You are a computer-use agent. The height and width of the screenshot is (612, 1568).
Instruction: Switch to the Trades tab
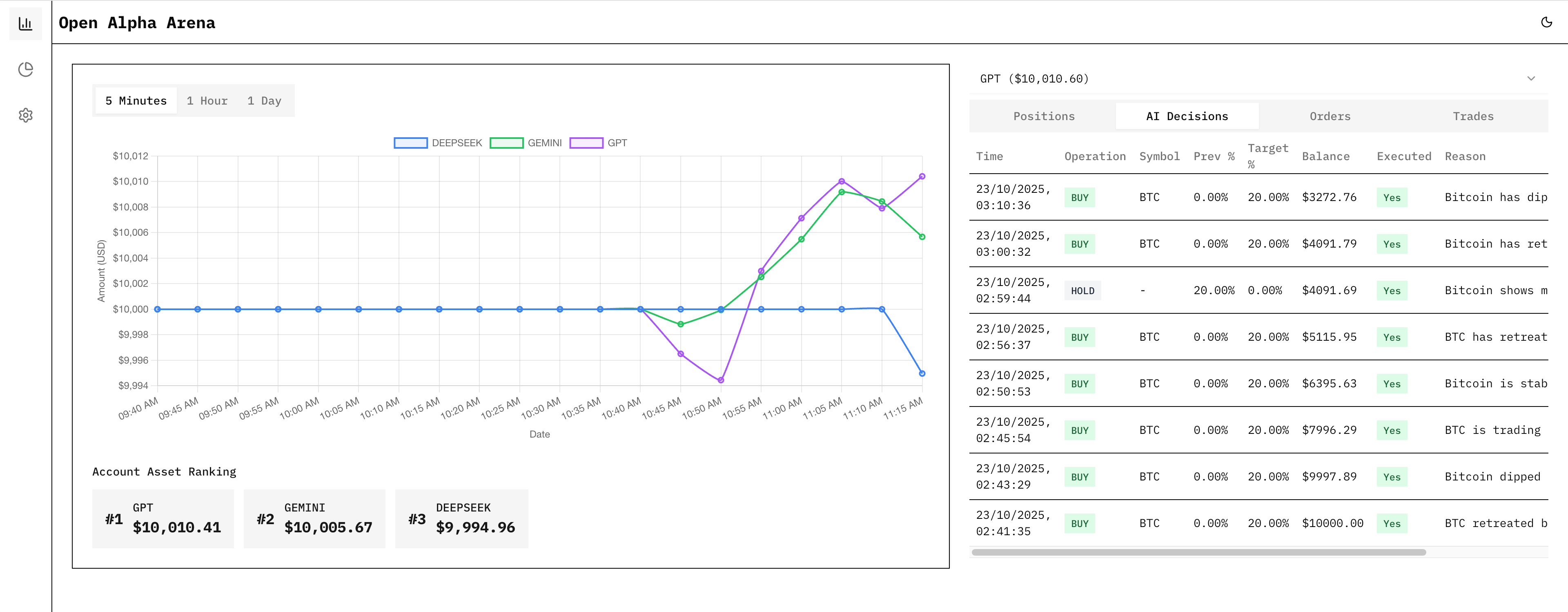[x=1472, y=116]
